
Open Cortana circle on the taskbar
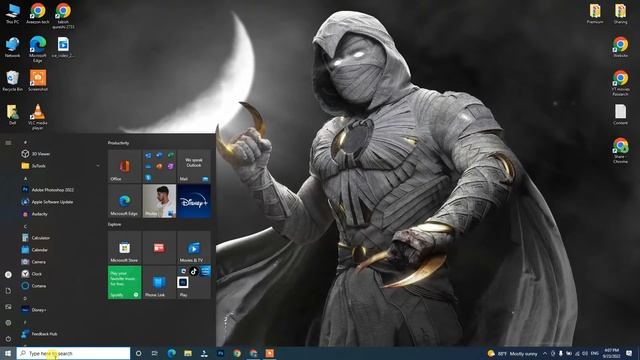pos(138,353)
